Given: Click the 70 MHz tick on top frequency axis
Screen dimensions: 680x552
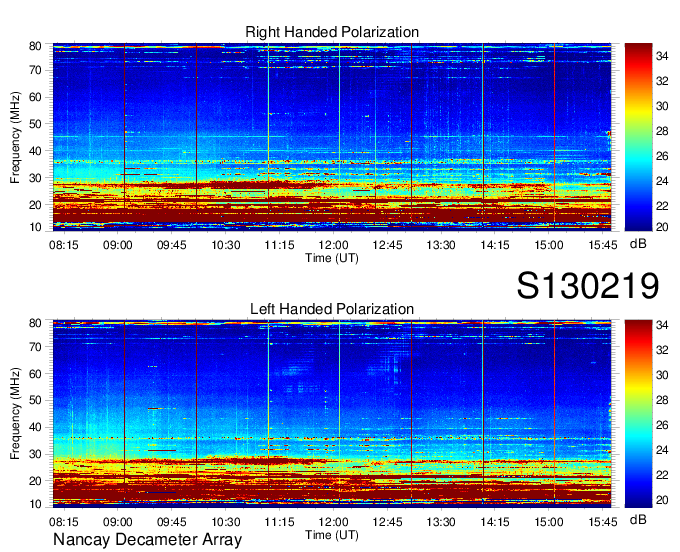Looking at the screenshot, I should 35,70.
